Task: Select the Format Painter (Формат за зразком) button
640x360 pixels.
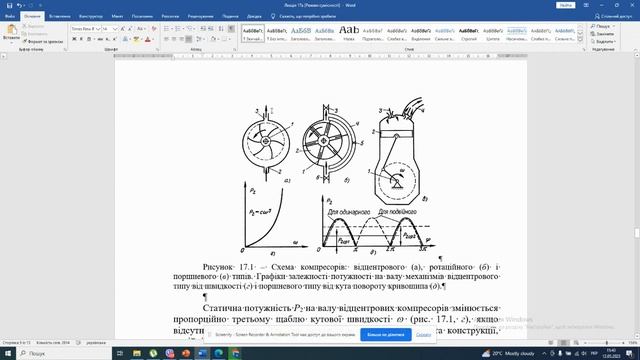Action: point(42,41)
